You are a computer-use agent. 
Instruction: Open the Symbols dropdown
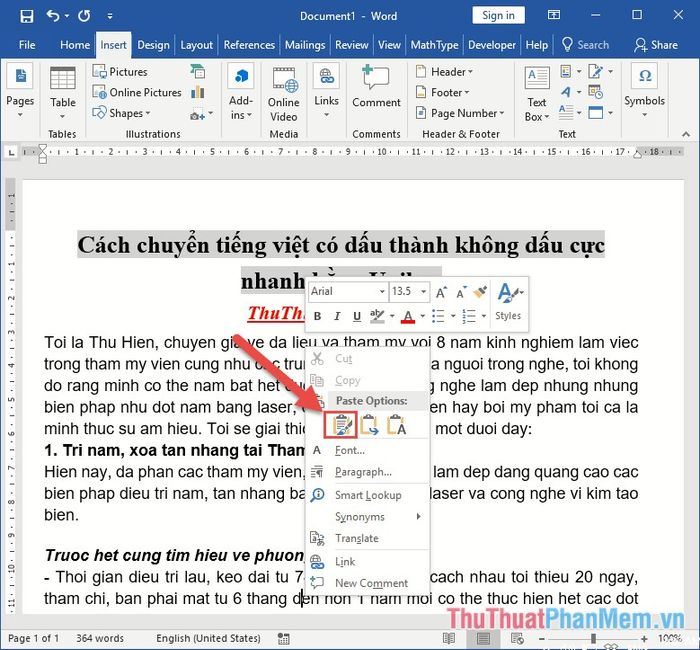[x=644, y=92]
